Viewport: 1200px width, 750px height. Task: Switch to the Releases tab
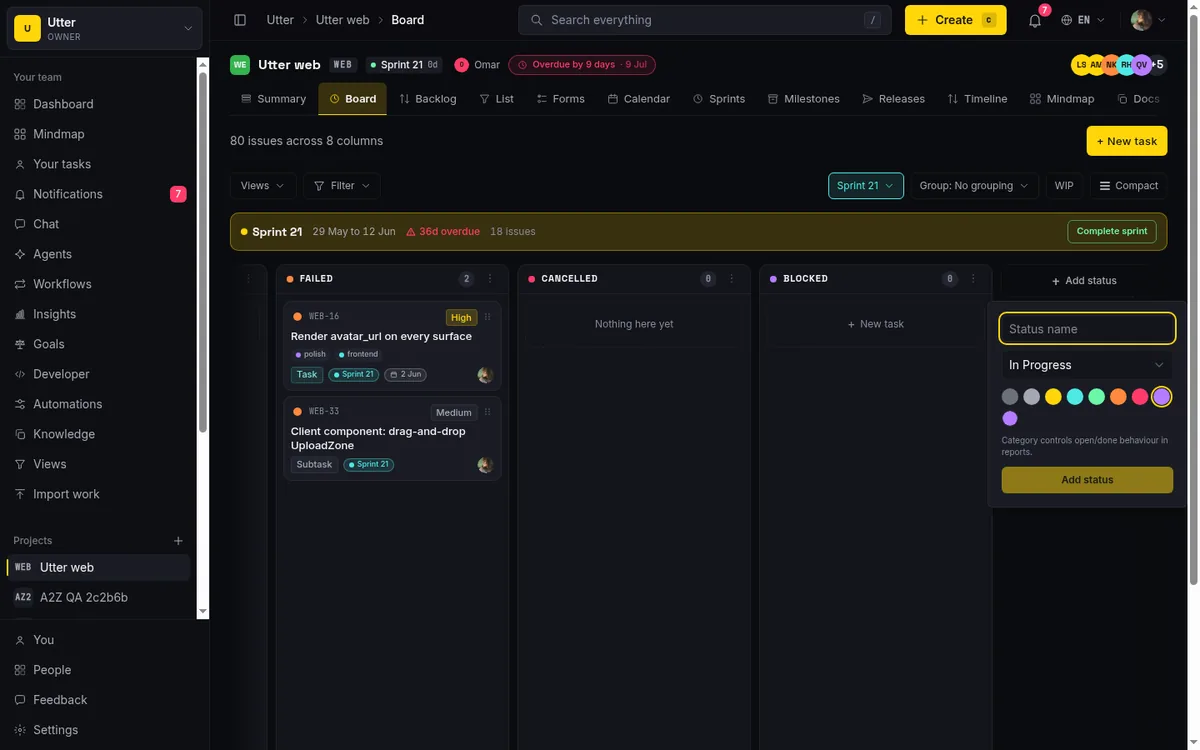(893, 99)
